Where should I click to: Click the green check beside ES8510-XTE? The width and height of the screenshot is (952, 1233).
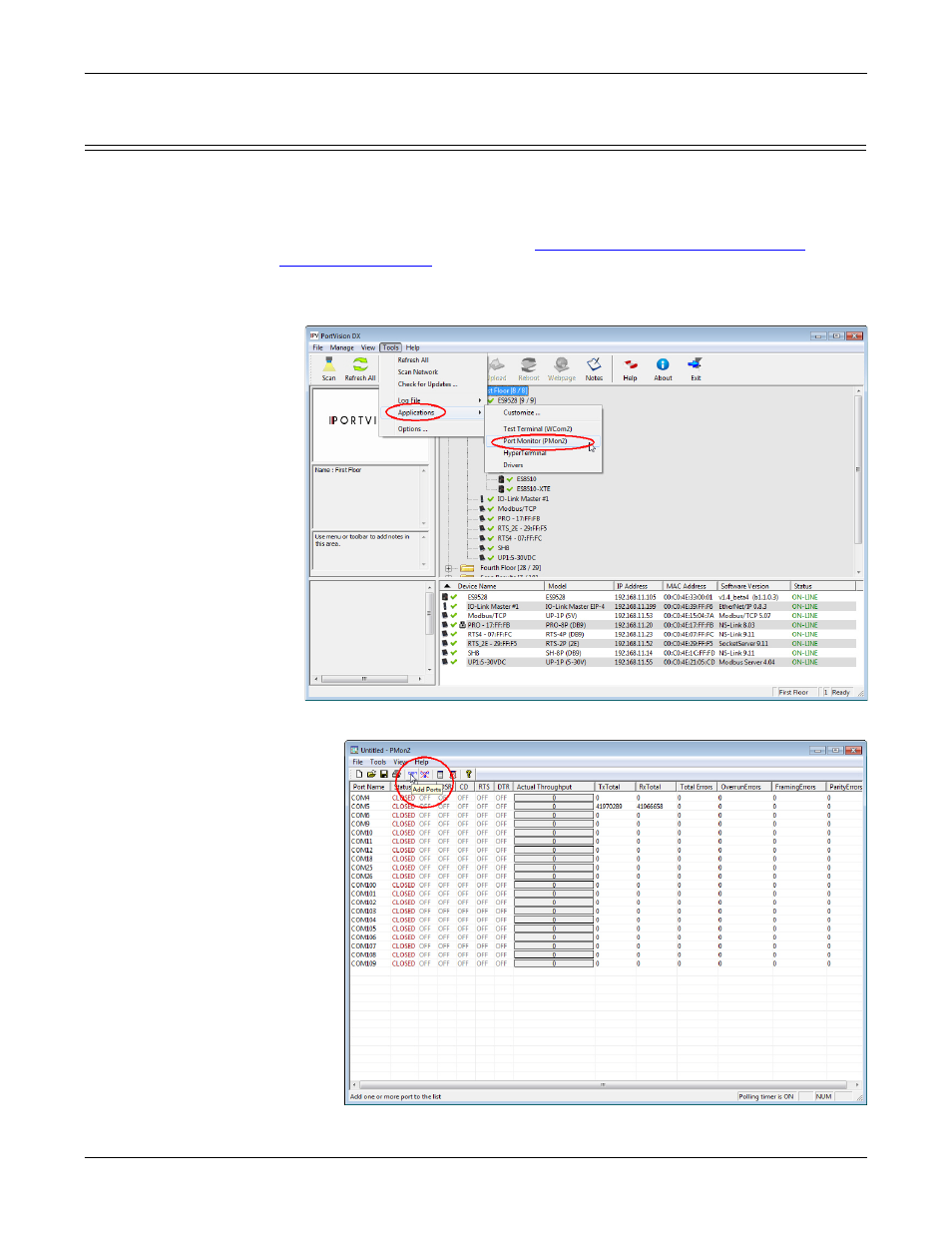point(510,489)
